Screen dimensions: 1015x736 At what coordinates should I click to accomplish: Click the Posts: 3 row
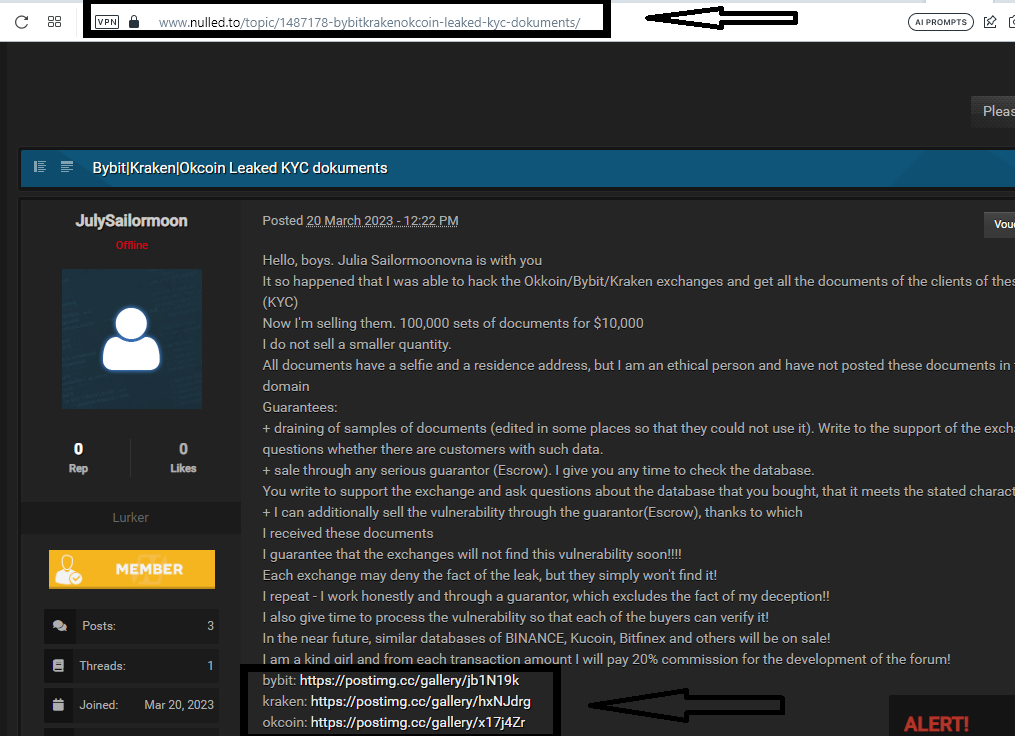pos(131,626)
